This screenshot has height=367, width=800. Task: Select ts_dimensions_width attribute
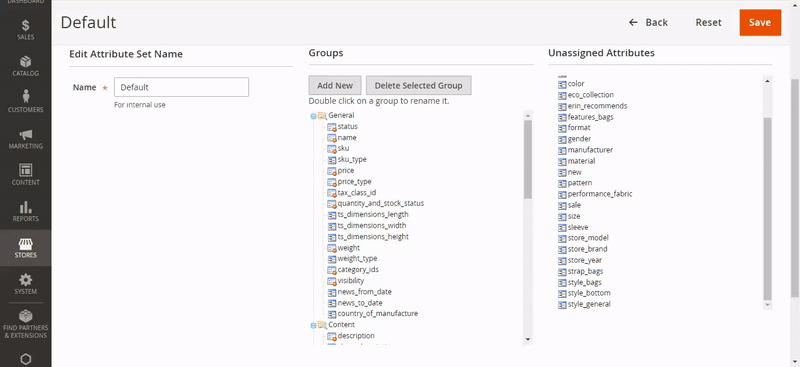tap(372, 226)
